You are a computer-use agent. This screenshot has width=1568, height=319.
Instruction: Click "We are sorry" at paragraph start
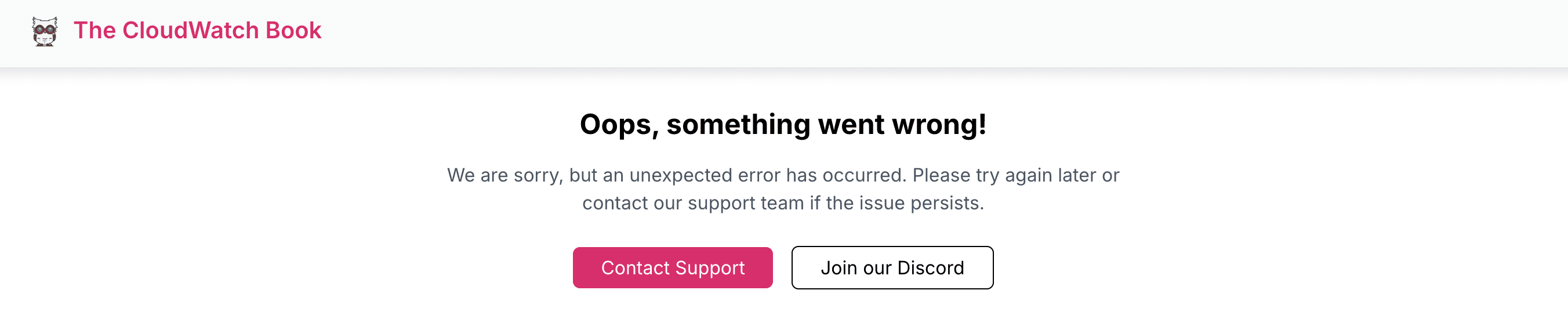click(504, 175)
